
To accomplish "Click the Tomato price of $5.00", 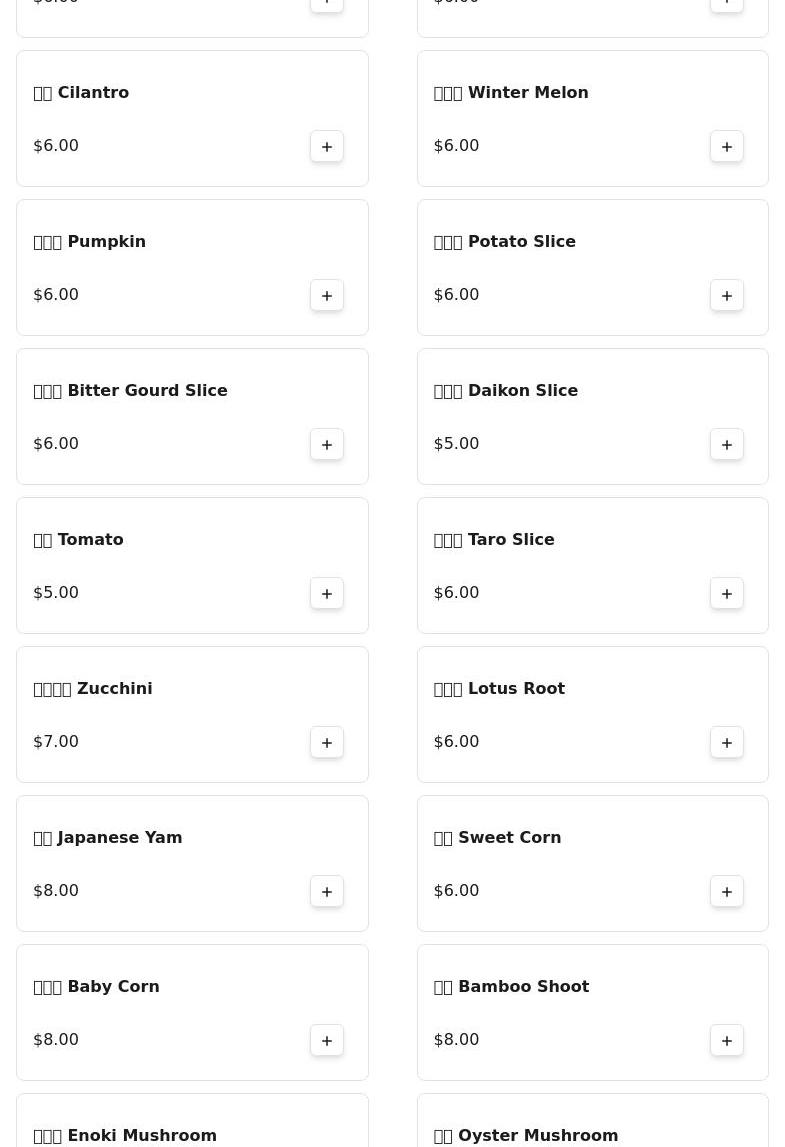I will coord(56,593).
